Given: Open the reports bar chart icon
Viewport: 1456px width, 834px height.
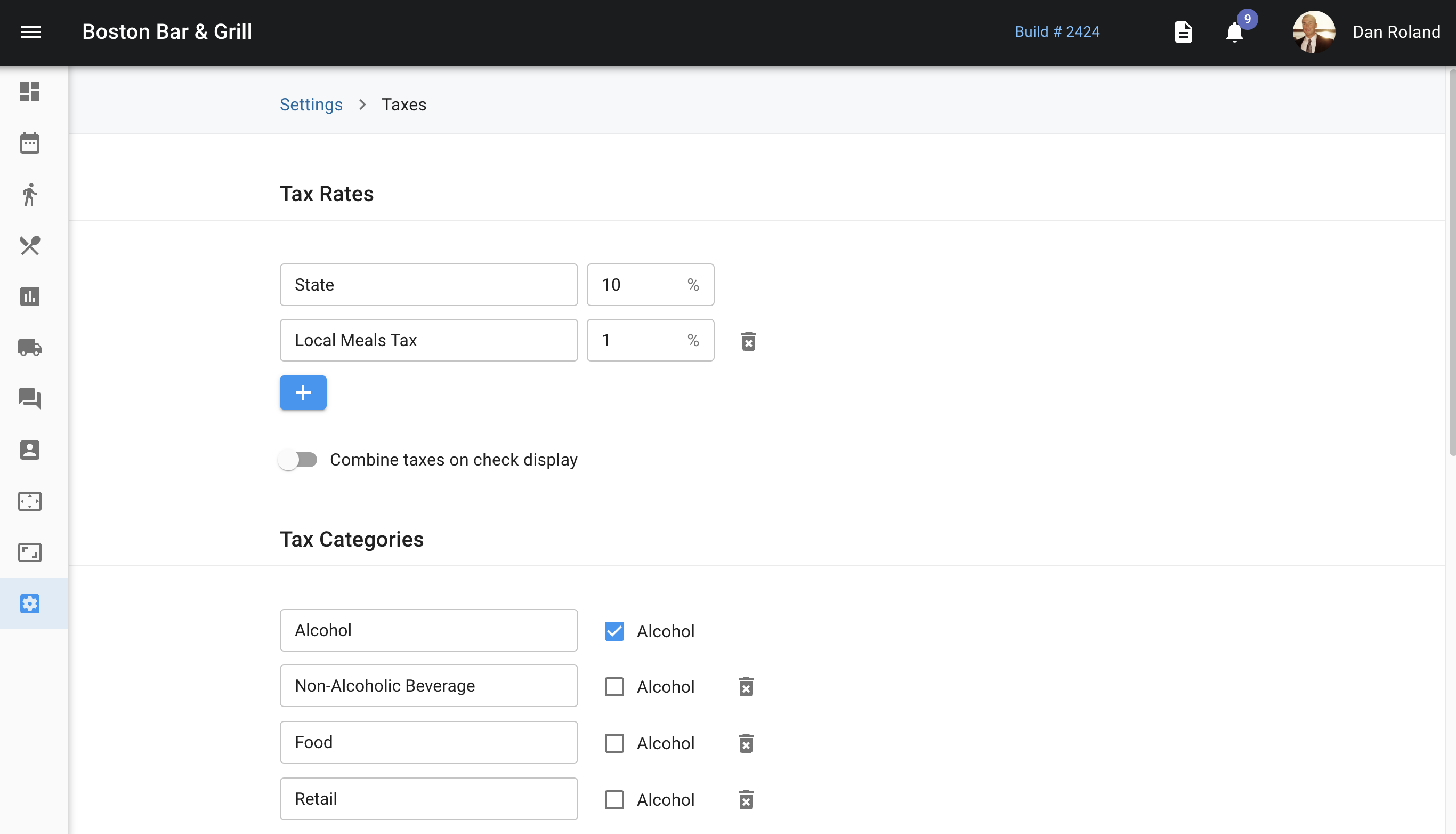Looking at the screenshot, I should coord(30,296).
